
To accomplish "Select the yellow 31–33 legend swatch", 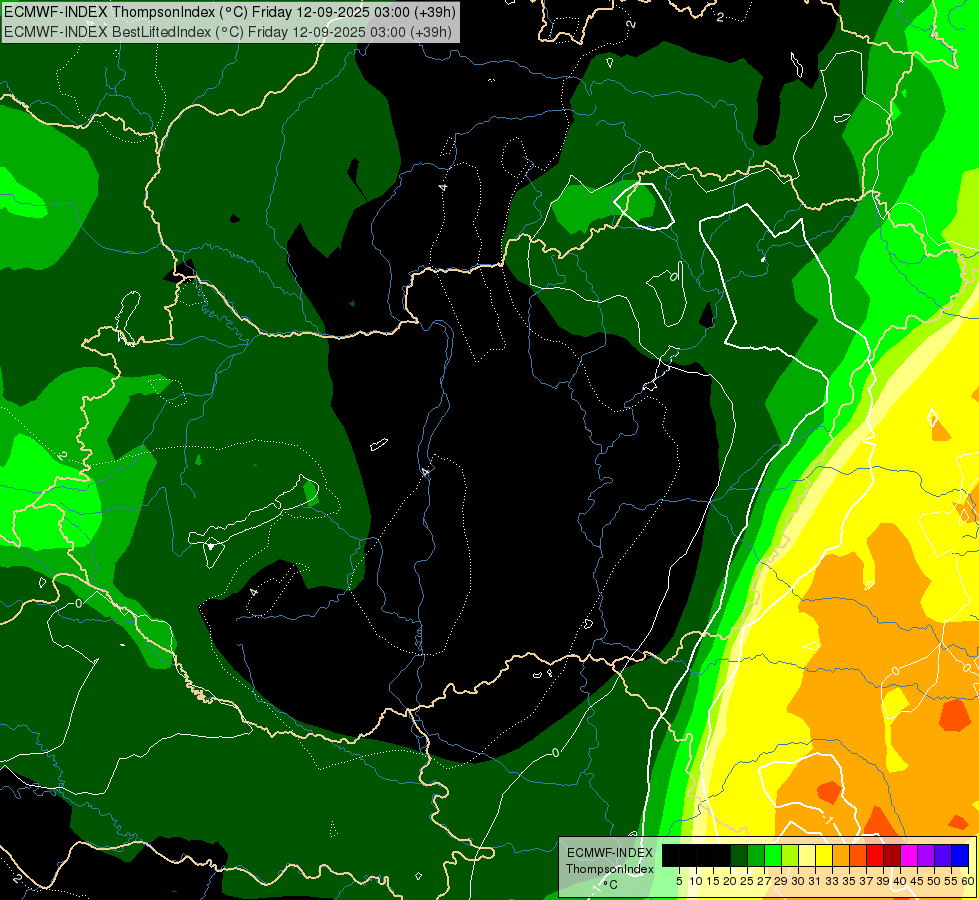I will [x=824, y=855].
